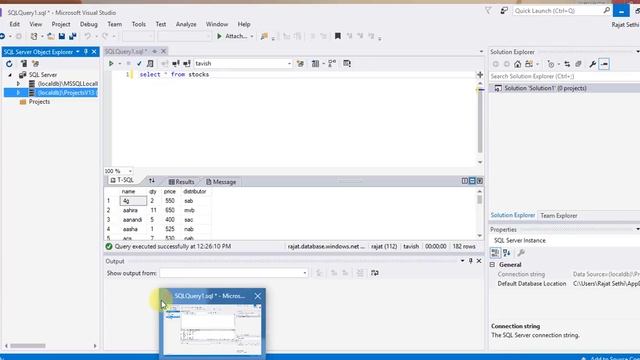640x360 pixels.
Task: Switch to the T-SQL tab
Action: tap(122, 180)
